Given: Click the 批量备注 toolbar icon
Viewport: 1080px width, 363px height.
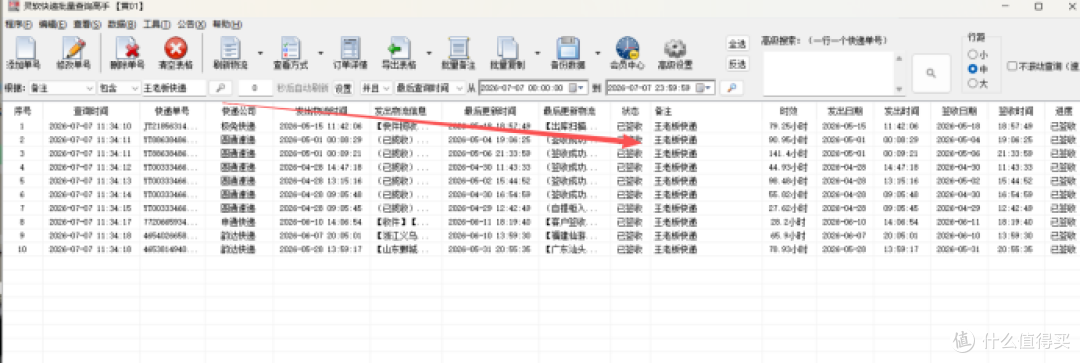Looking at the screenshot, I should tap(459, 48).
